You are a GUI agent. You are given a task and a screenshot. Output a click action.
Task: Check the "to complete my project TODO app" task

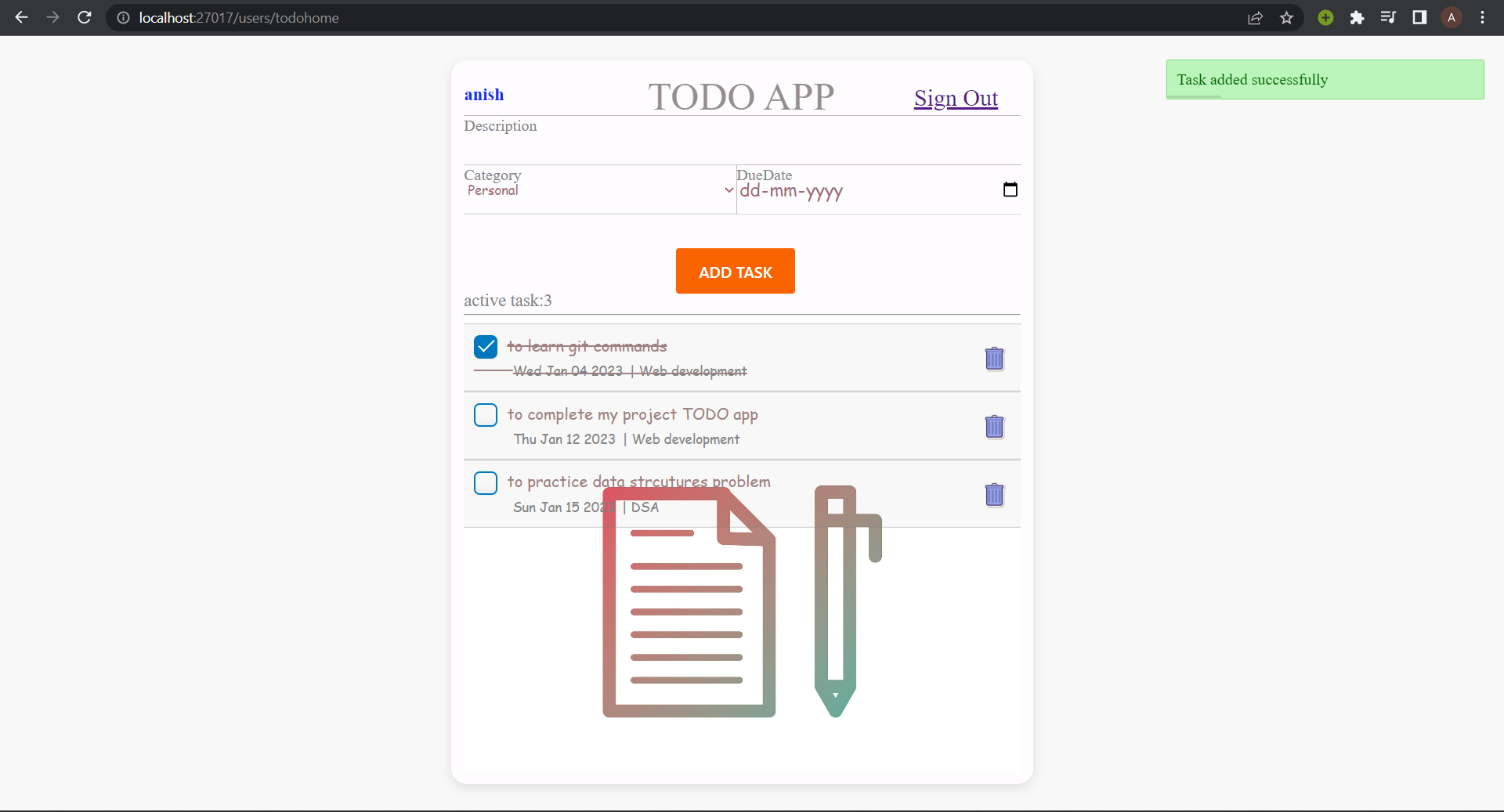tap(486, 415)
